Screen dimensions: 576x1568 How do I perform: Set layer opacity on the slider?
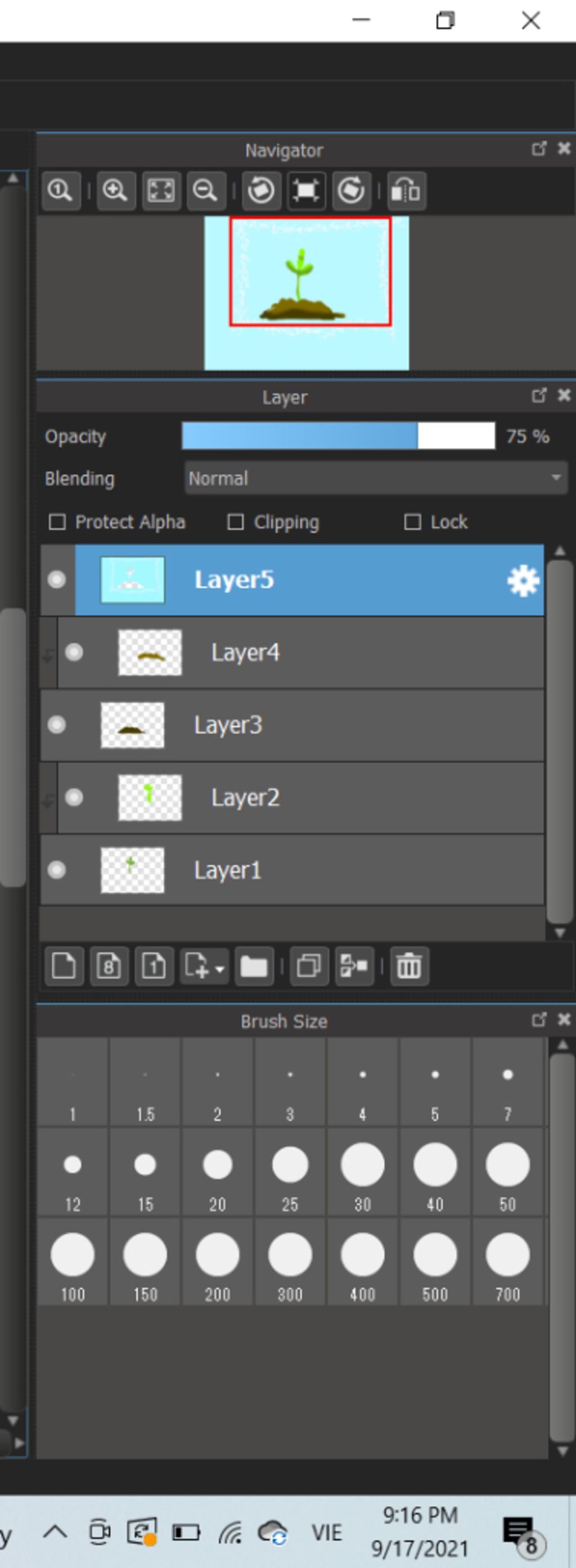coord(339,436)
